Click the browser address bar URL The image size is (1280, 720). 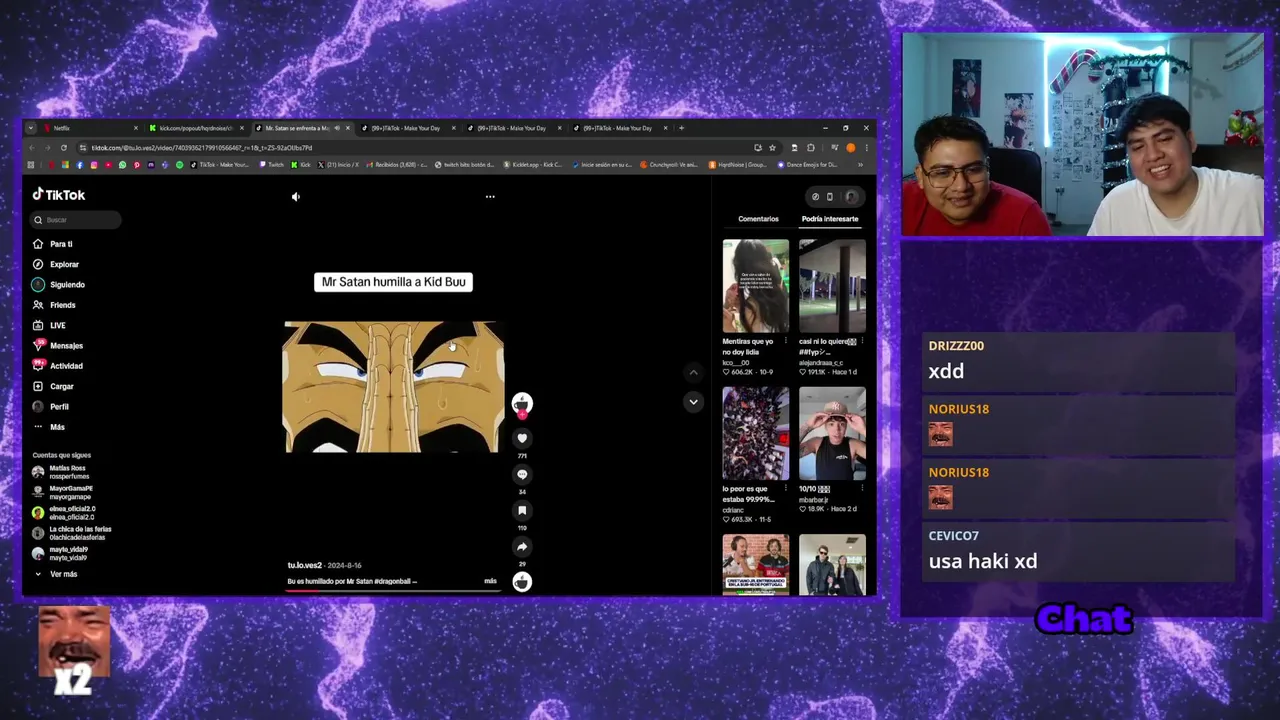202,148
